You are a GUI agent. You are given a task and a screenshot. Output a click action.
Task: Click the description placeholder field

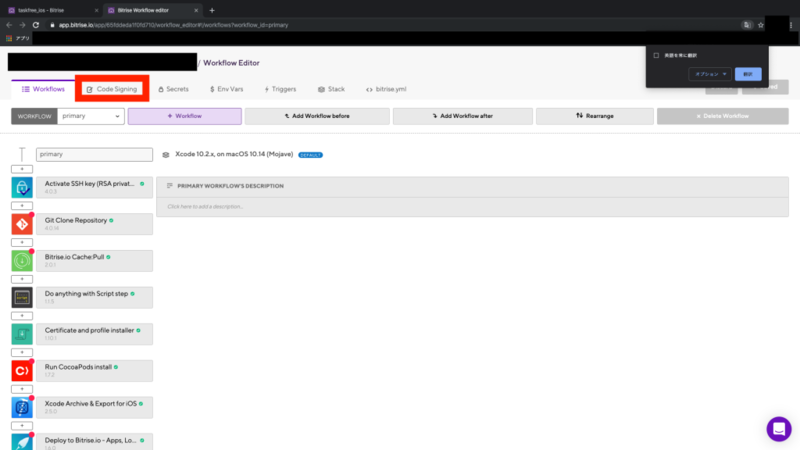point(472,207)
